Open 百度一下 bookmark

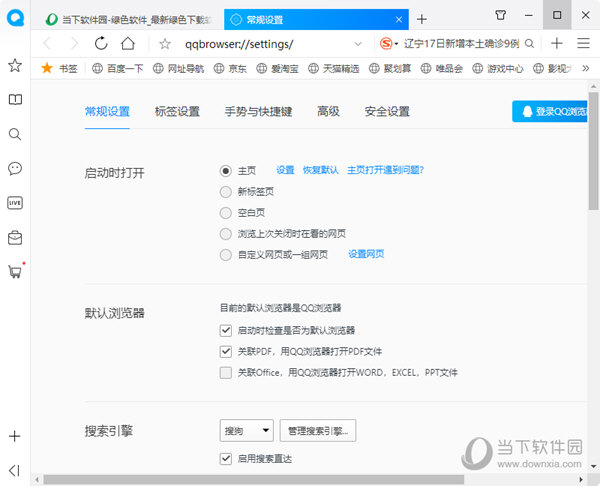coord(117,68)
